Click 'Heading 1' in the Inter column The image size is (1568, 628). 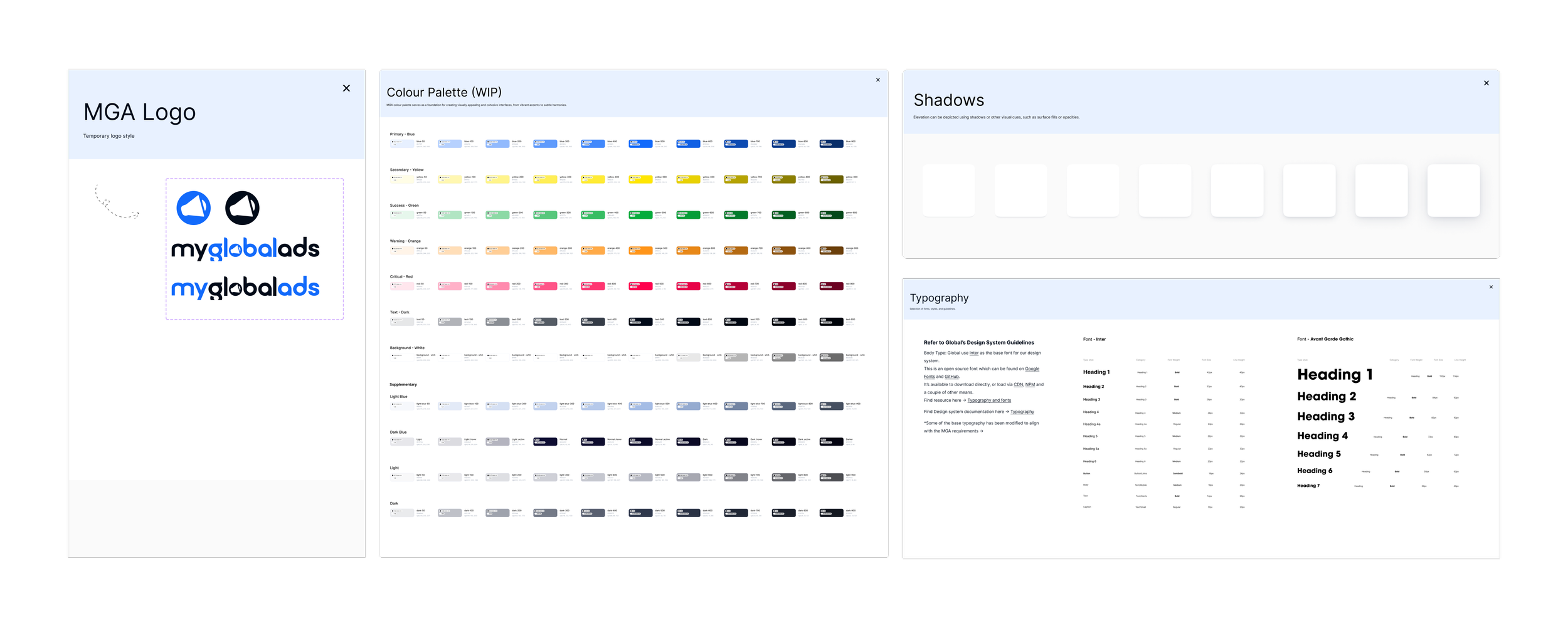pos(1096,372)
